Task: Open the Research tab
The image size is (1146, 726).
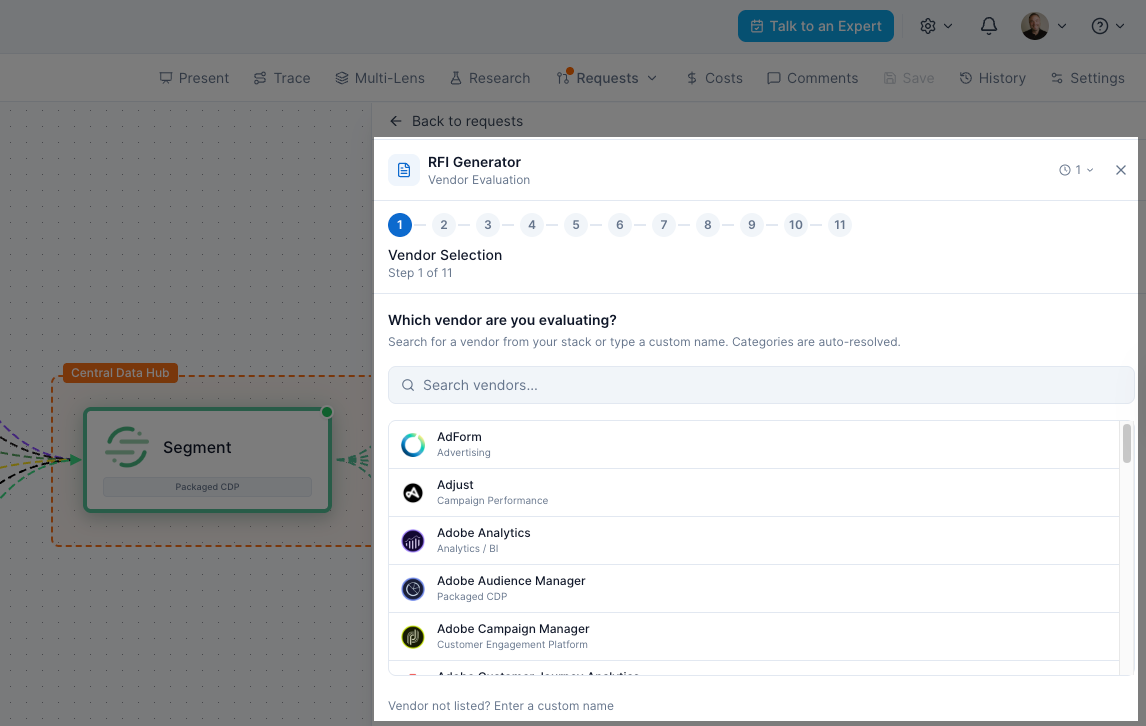Action: pyautogui.click(x=489, y=78)
